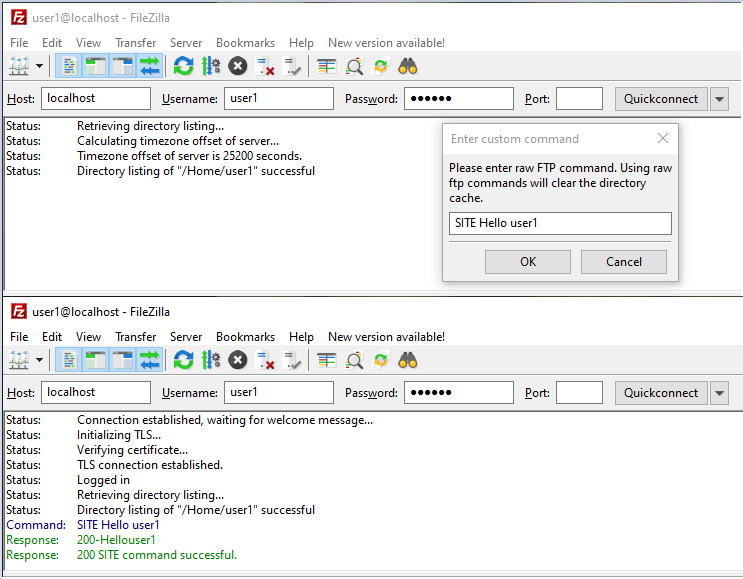
Task: Open Site Manager in the top window
Action: point(19,67)
